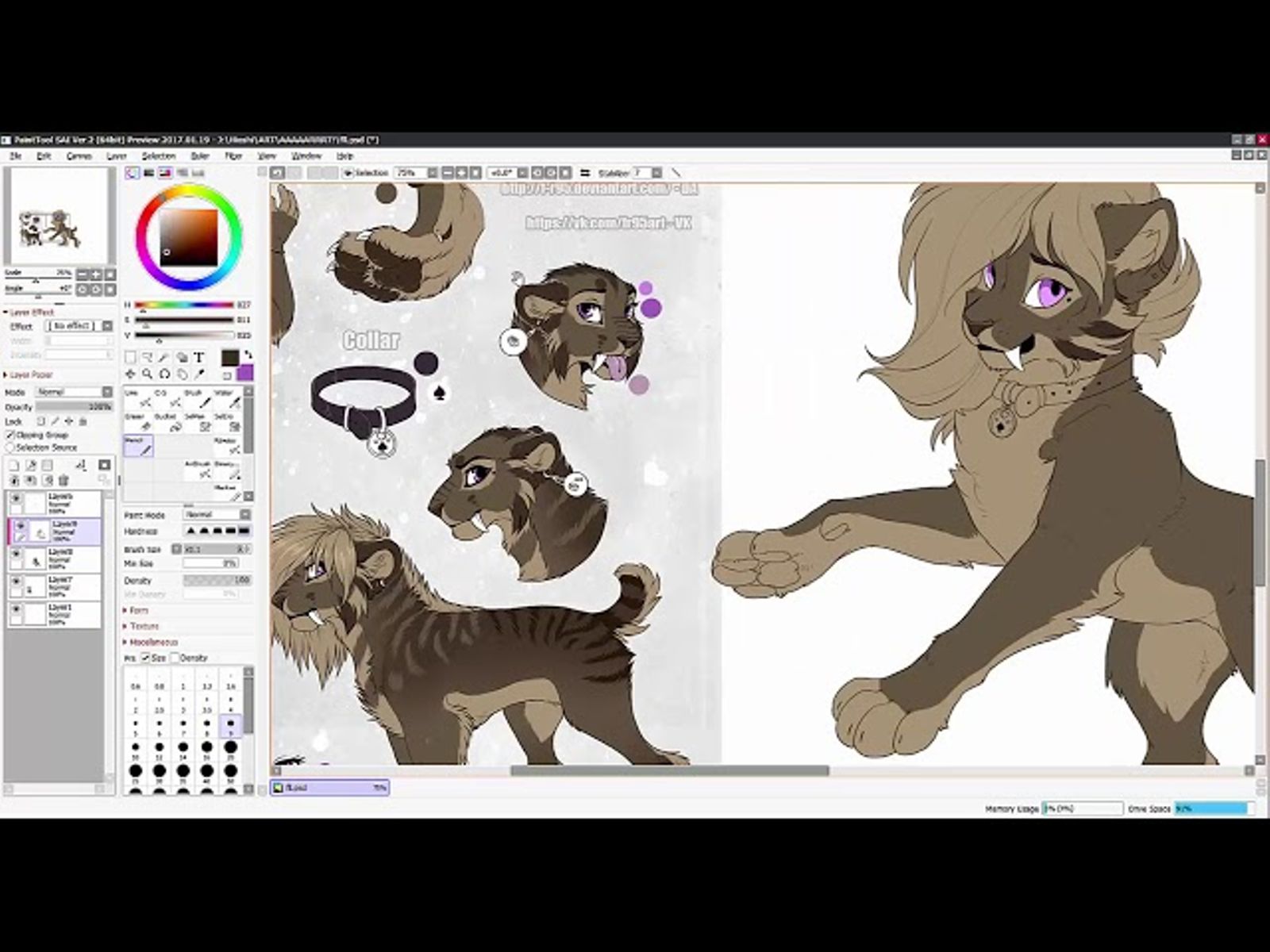Click the Brush Size value field
1270x952 pixels.
(216, 549)
